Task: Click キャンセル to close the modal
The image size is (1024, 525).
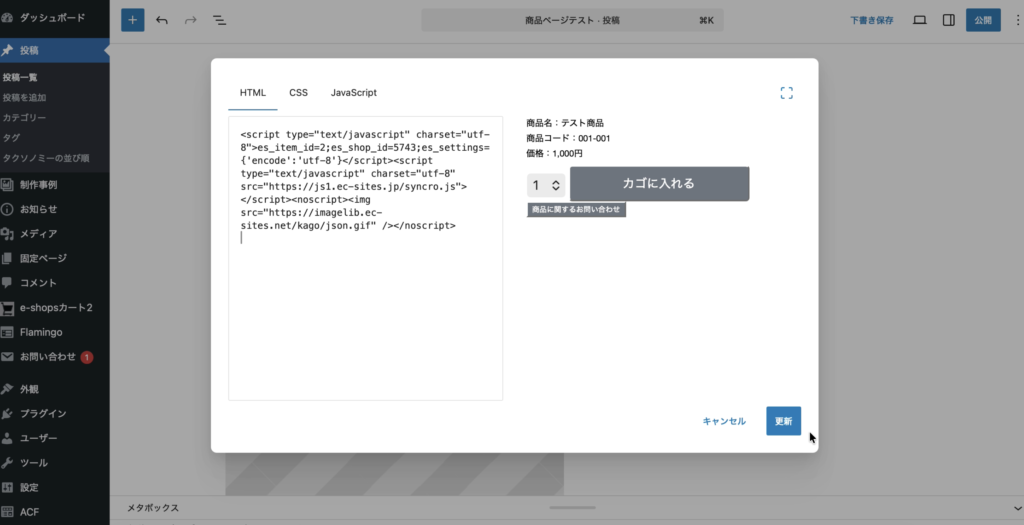Action: tap(724, 421)
